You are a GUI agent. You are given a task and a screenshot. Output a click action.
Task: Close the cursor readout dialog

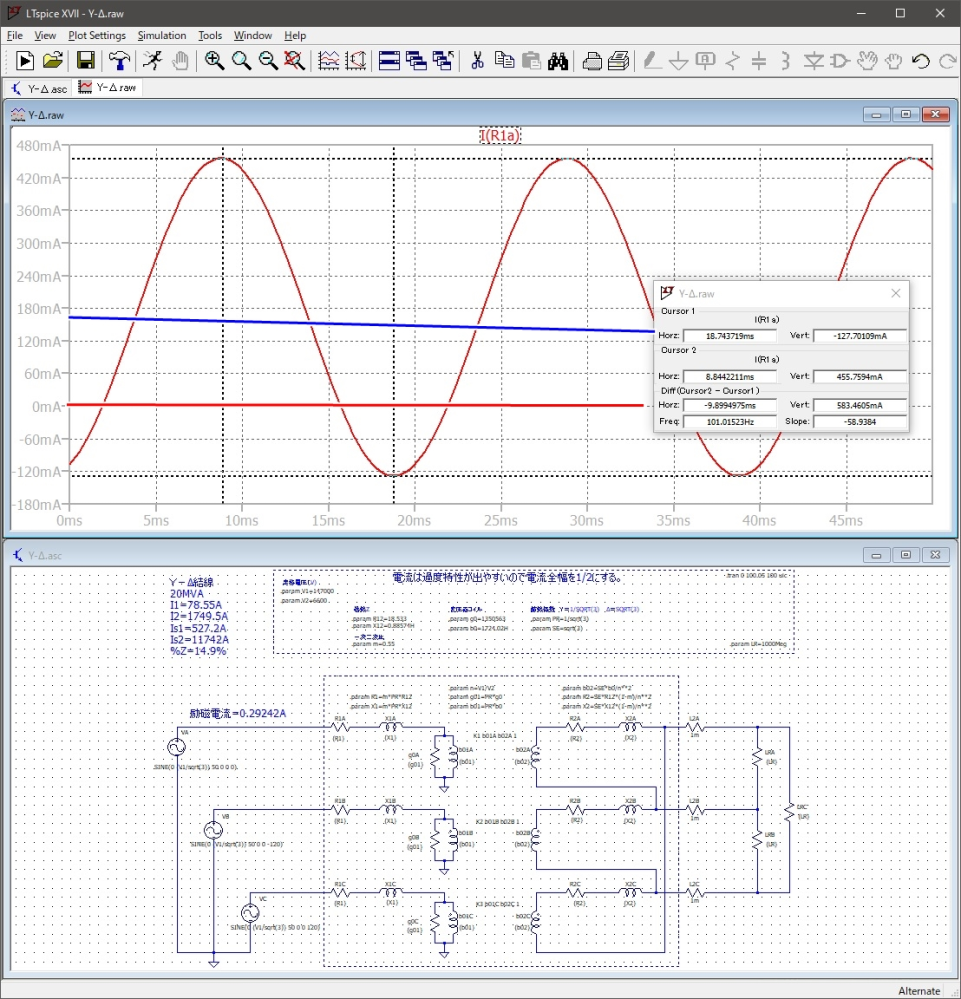(895, 293)
